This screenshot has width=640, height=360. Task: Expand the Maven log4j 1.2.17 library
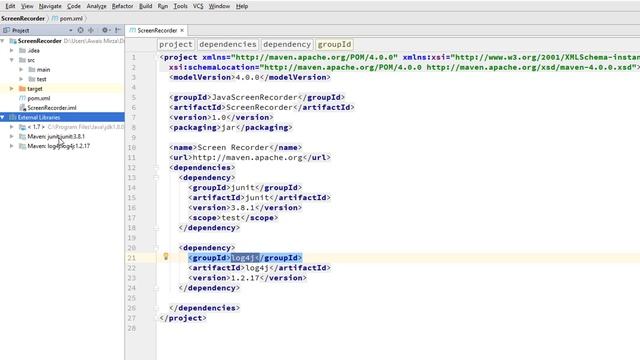(x=11, y=146)
